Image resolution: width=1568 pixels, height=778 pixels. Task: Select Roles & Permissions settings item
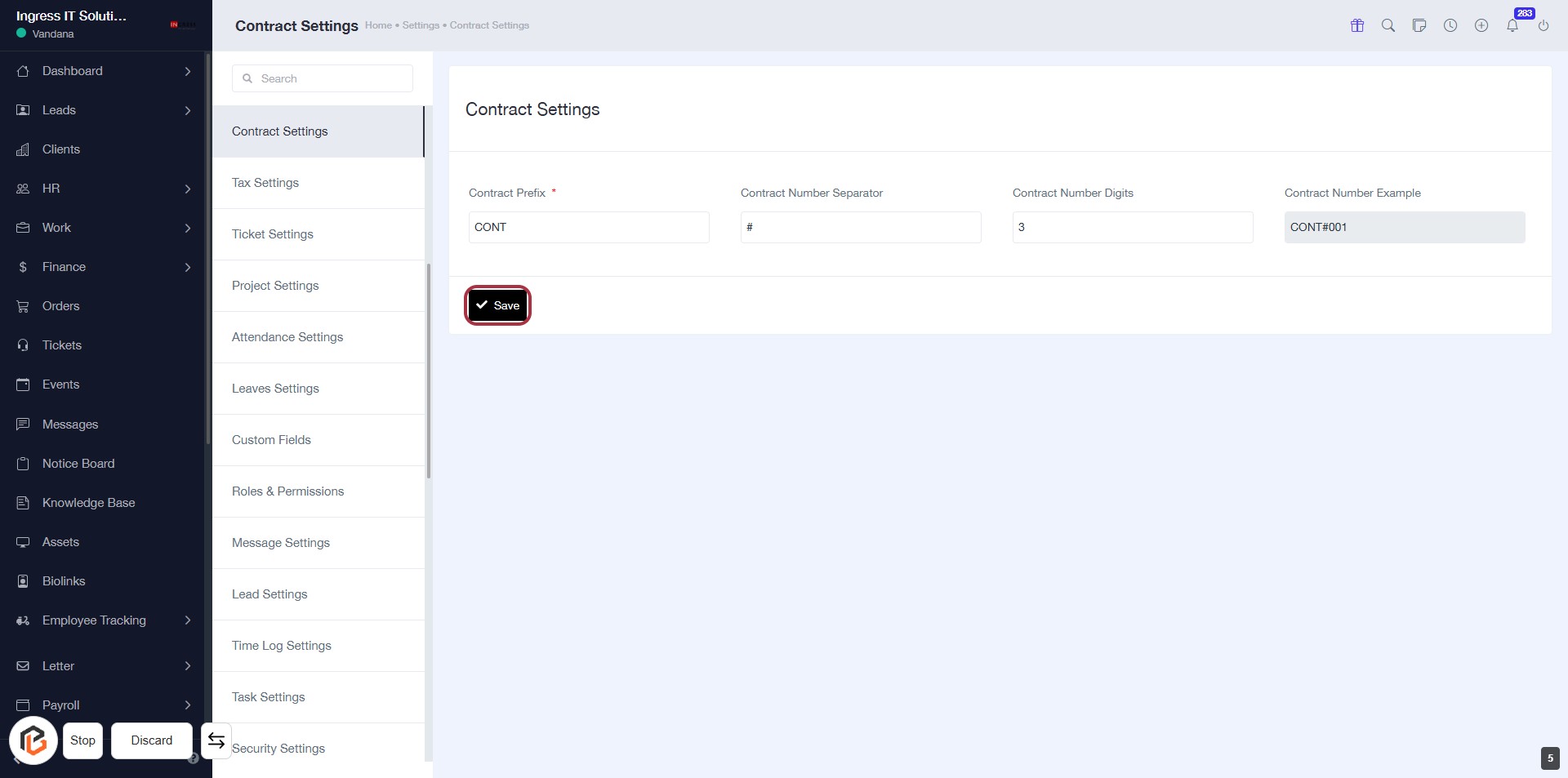coord(287,491)
